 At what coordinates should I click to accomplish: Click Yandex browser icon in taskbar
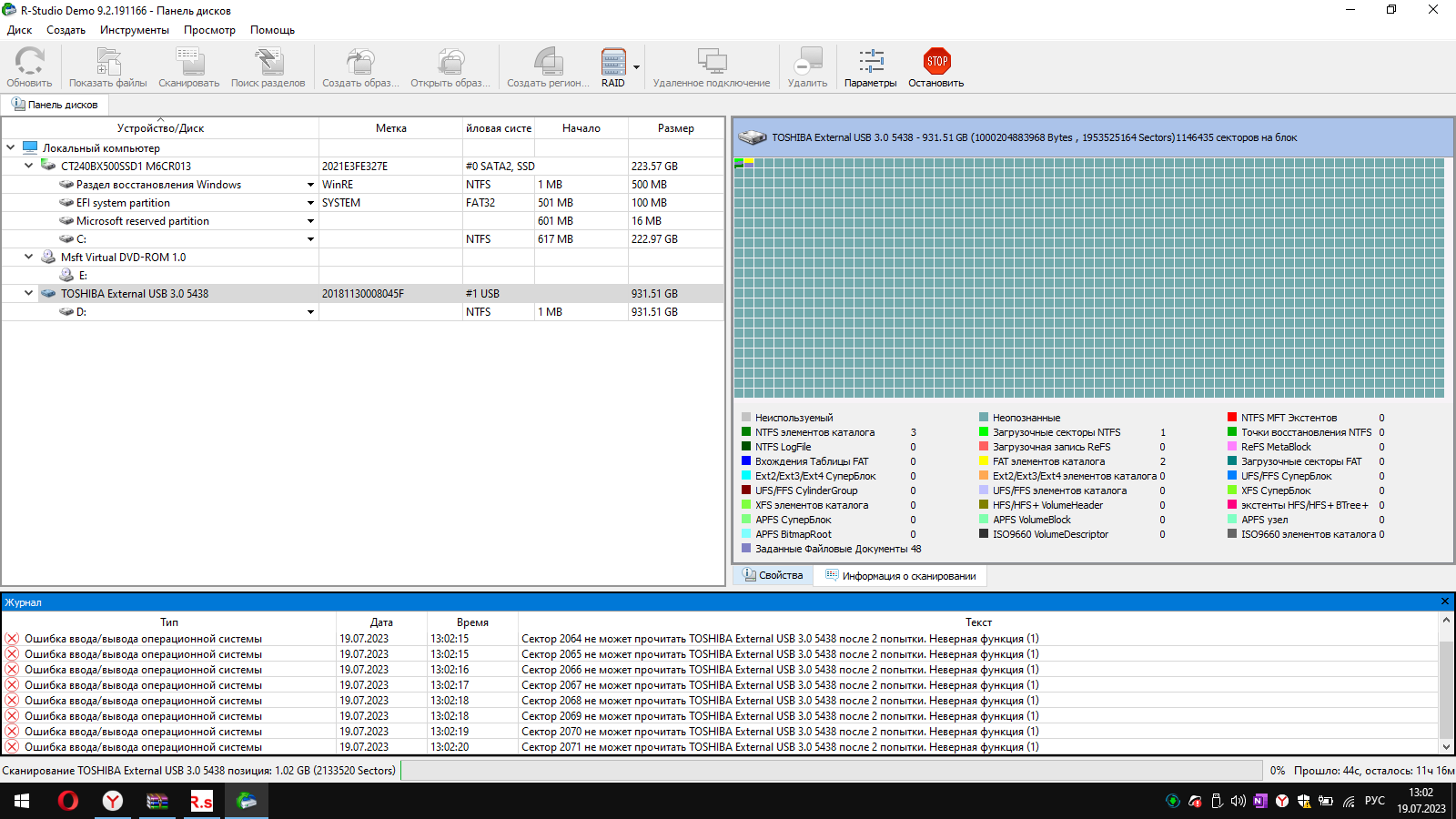coord(112,801)
